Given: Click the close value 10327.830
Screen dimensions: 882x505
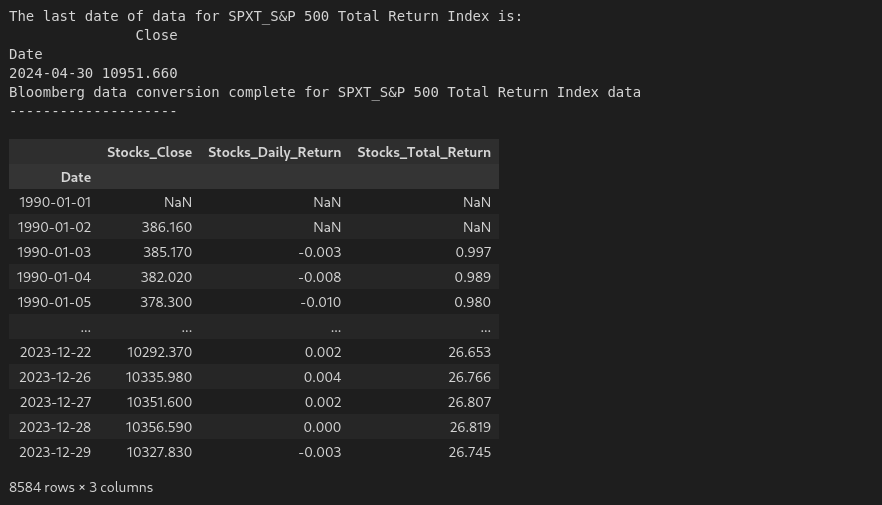Looking at the screenshot, I should click(160, 452).
